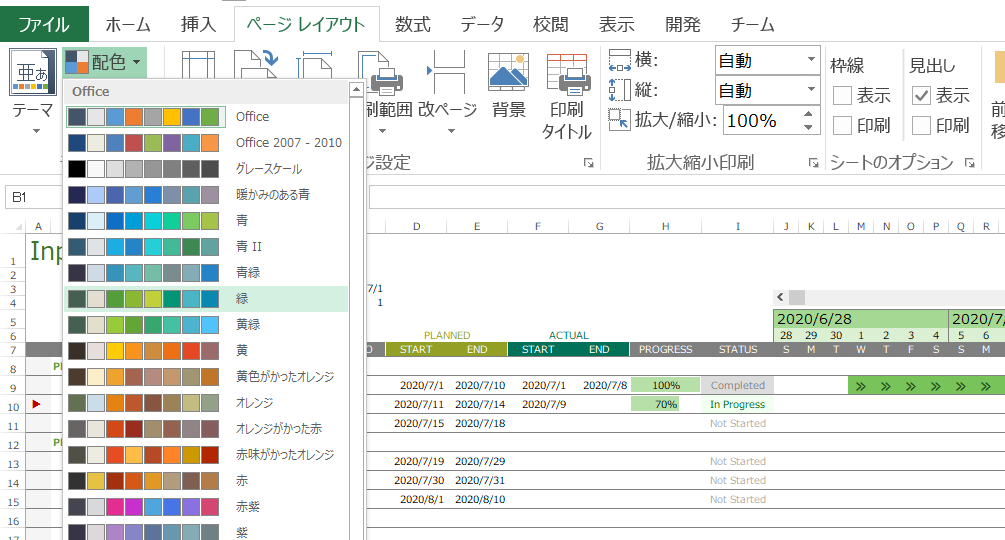This screenshot has width=1005, height=540.
Task: Increase scale with the up spinner
Action: click(808, 113)
